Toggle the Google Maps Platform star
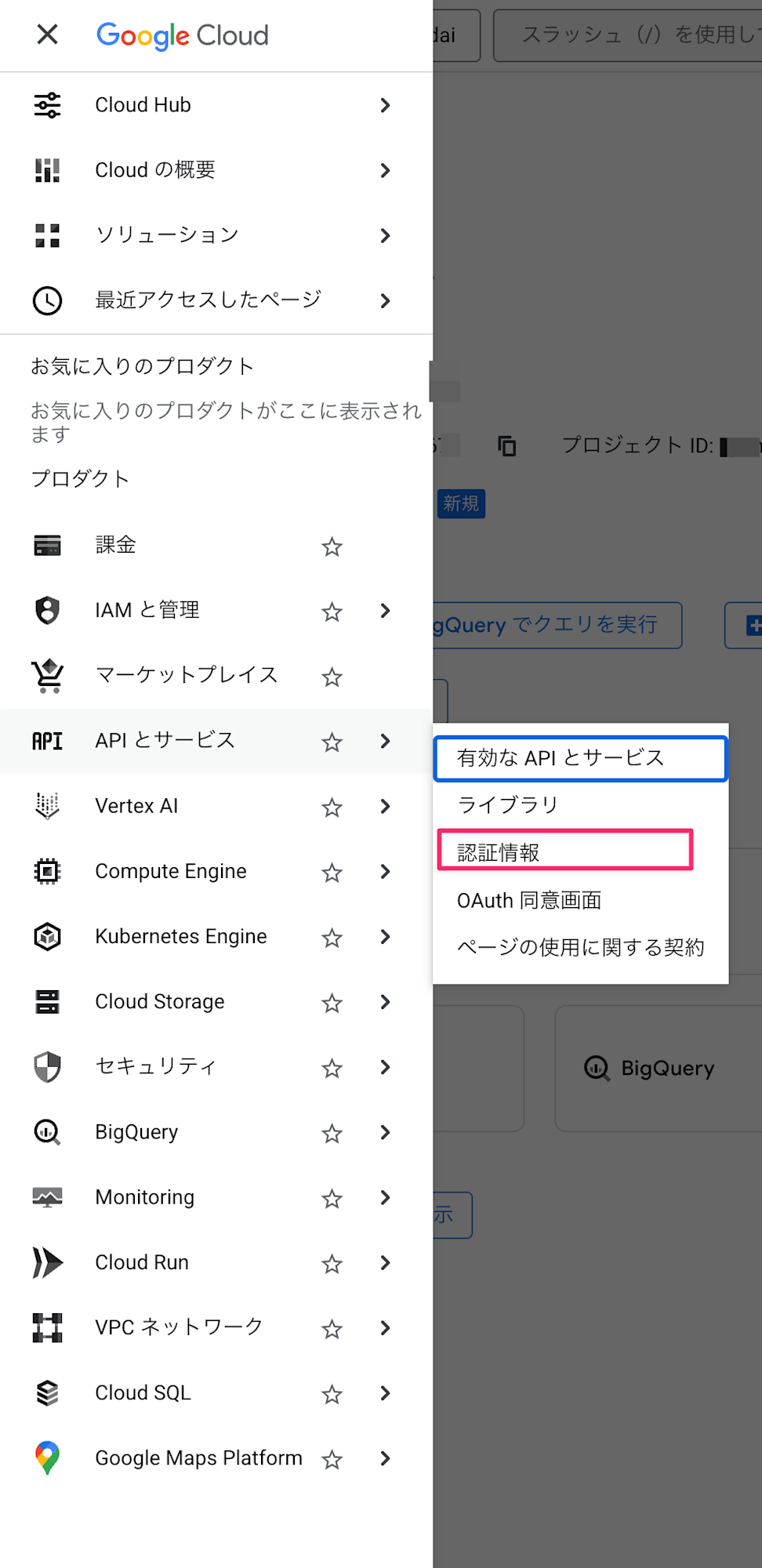Viewport: 762px width, 1568px height. tap(332, 1459)
